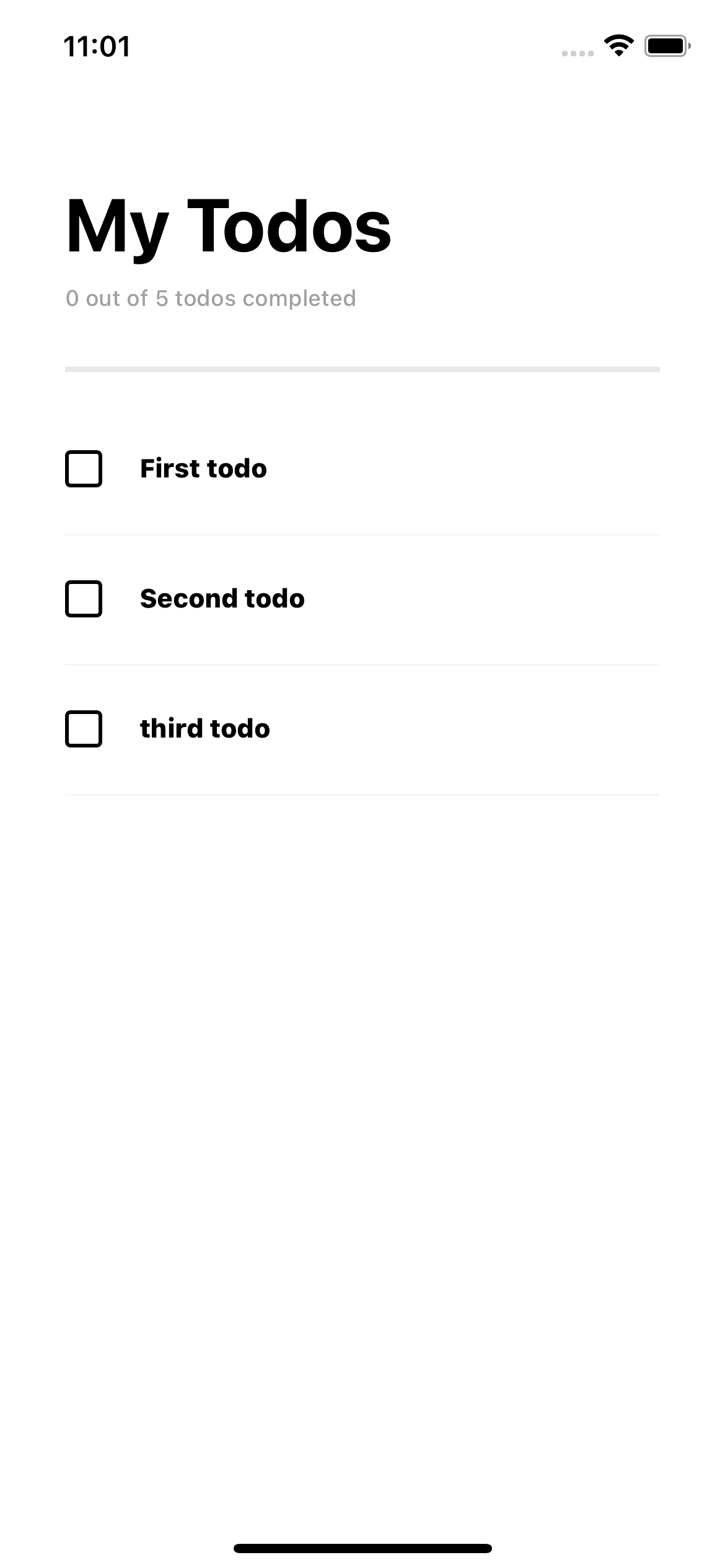This screenshot has width=725, height=1568.
Task: Mark Second todo as completed
Action: point(84,599)
